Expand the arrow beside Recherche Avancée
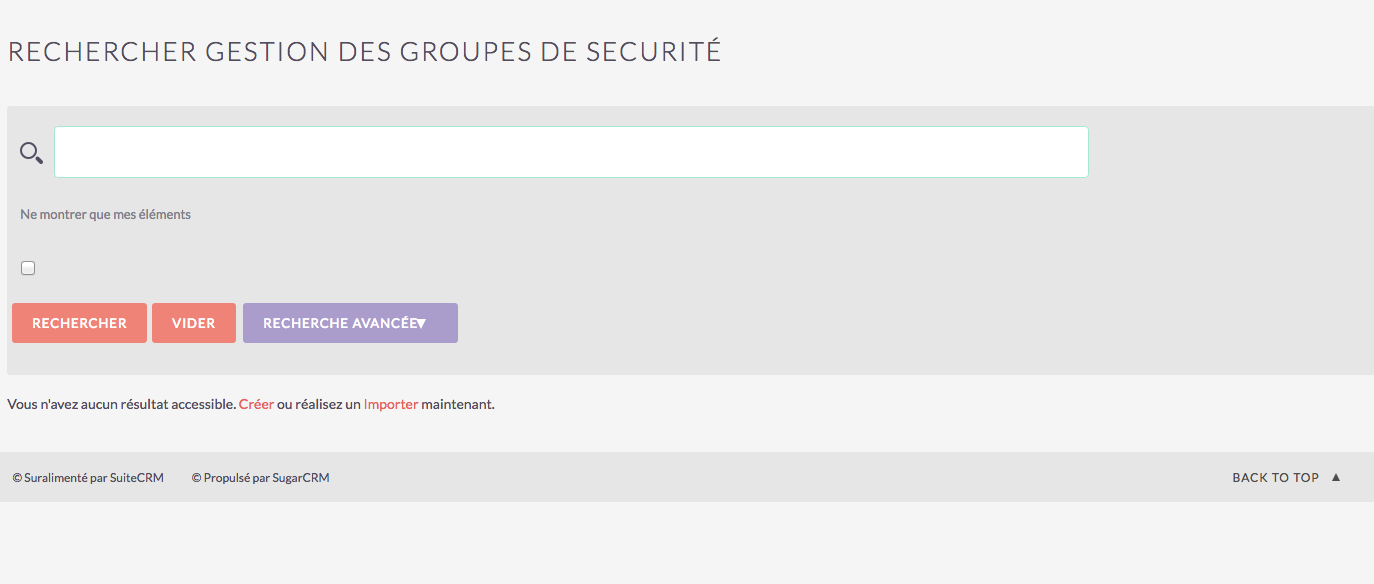The image size is (1374, 584). pos(421,323)
